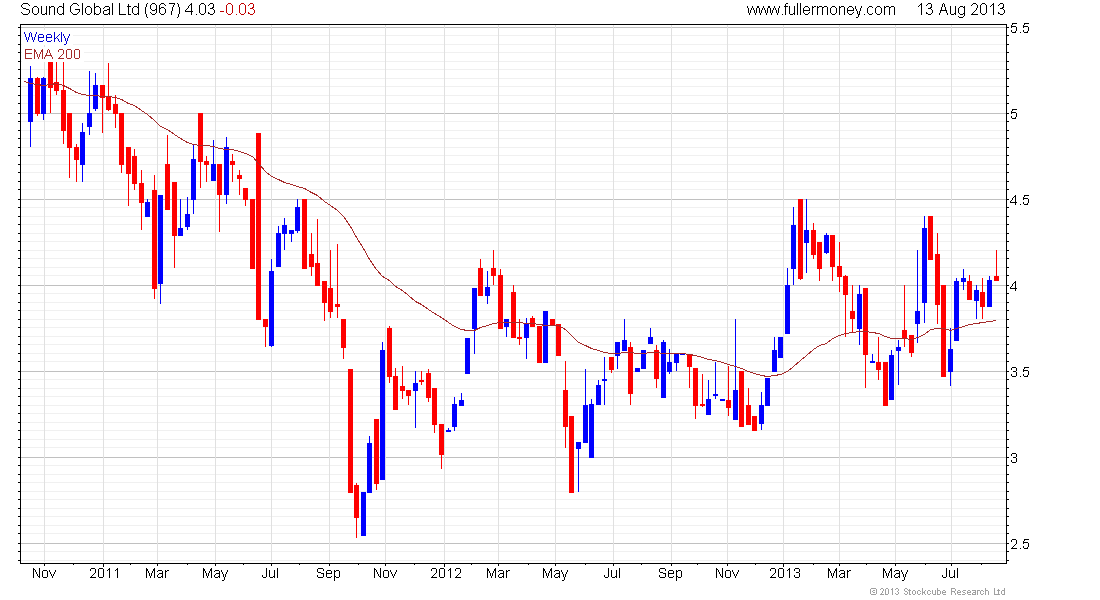The height and width of the screenshot is (600, 1100).
Task: Click the date '13 Aug 2013'
Action: [961, 10]
